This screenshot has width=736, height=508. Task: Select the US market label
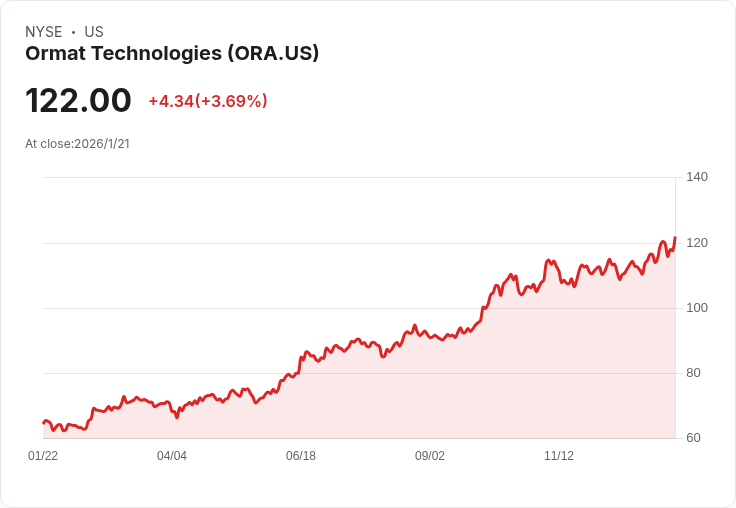point(94,32)
